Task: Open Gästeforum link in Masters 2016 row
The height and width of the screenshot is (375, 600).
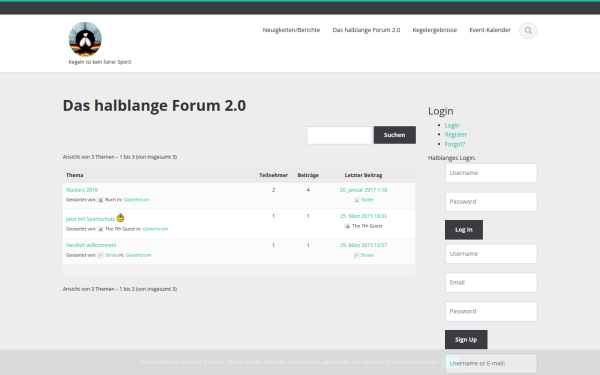Action: click(136, 200)
